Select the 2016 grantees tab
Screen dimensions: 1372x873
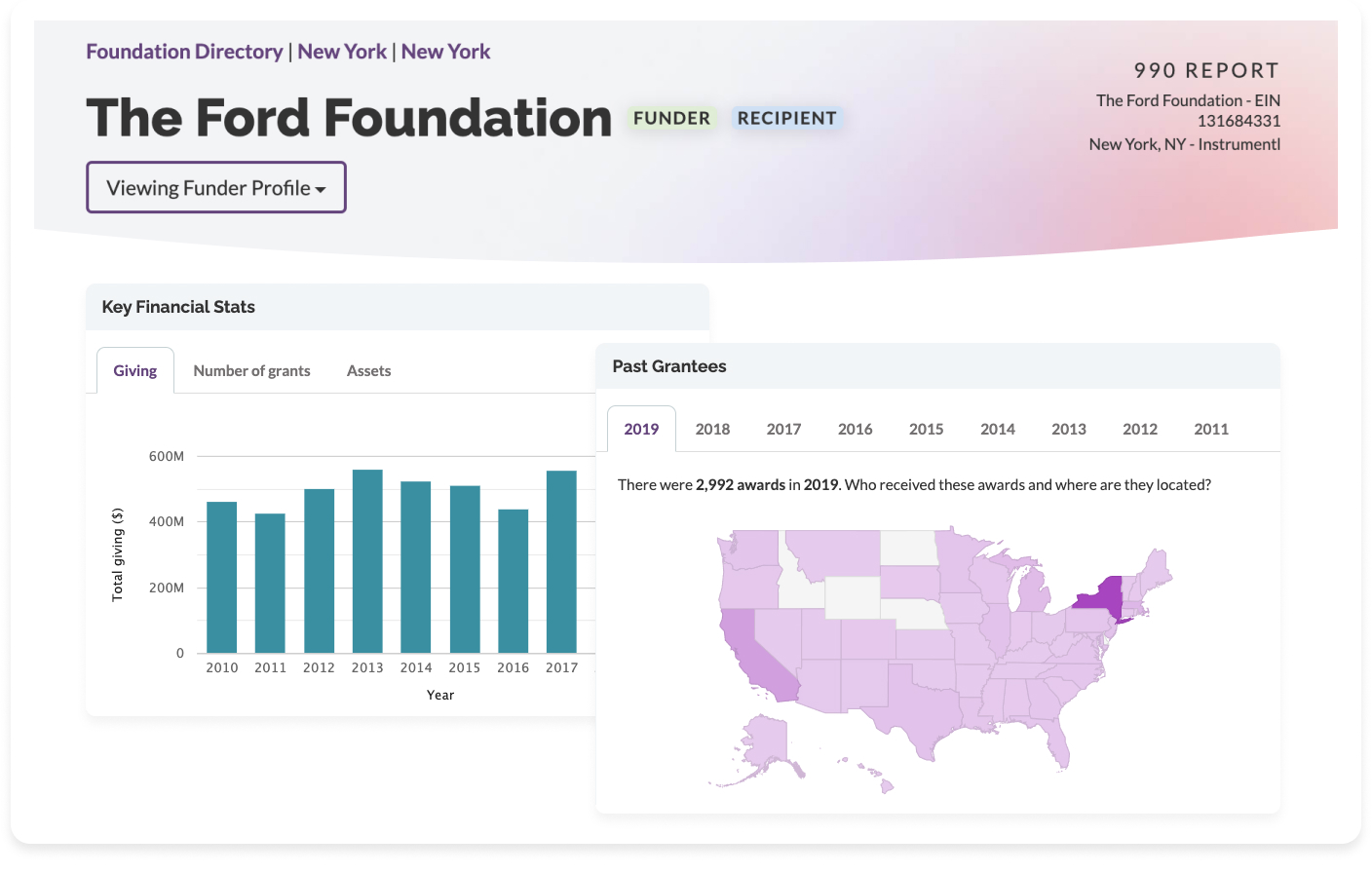point(855,429)
